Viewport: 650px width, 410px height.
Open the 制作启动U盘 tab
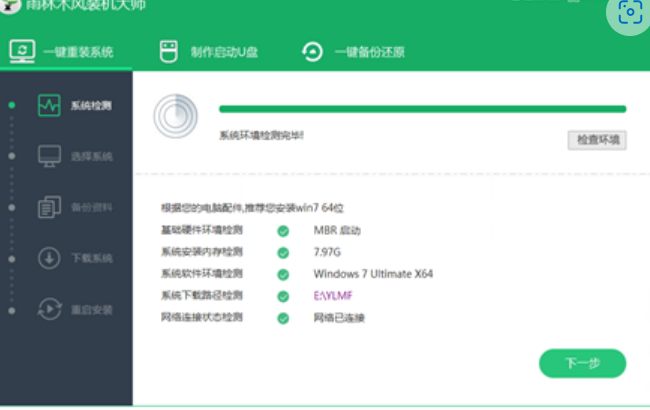(224, 52)
